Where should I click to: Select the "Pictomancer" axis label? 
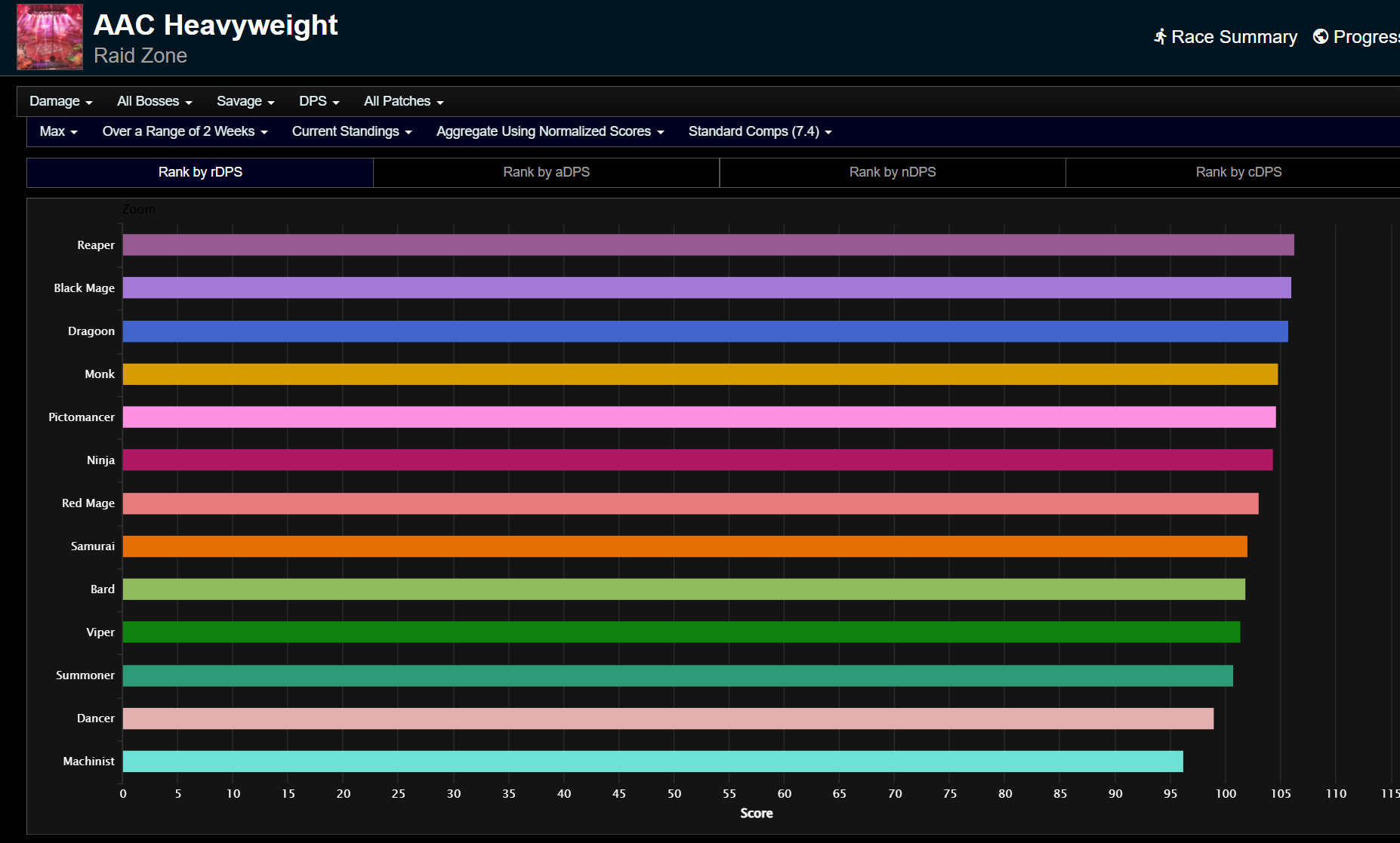[82, 417]
